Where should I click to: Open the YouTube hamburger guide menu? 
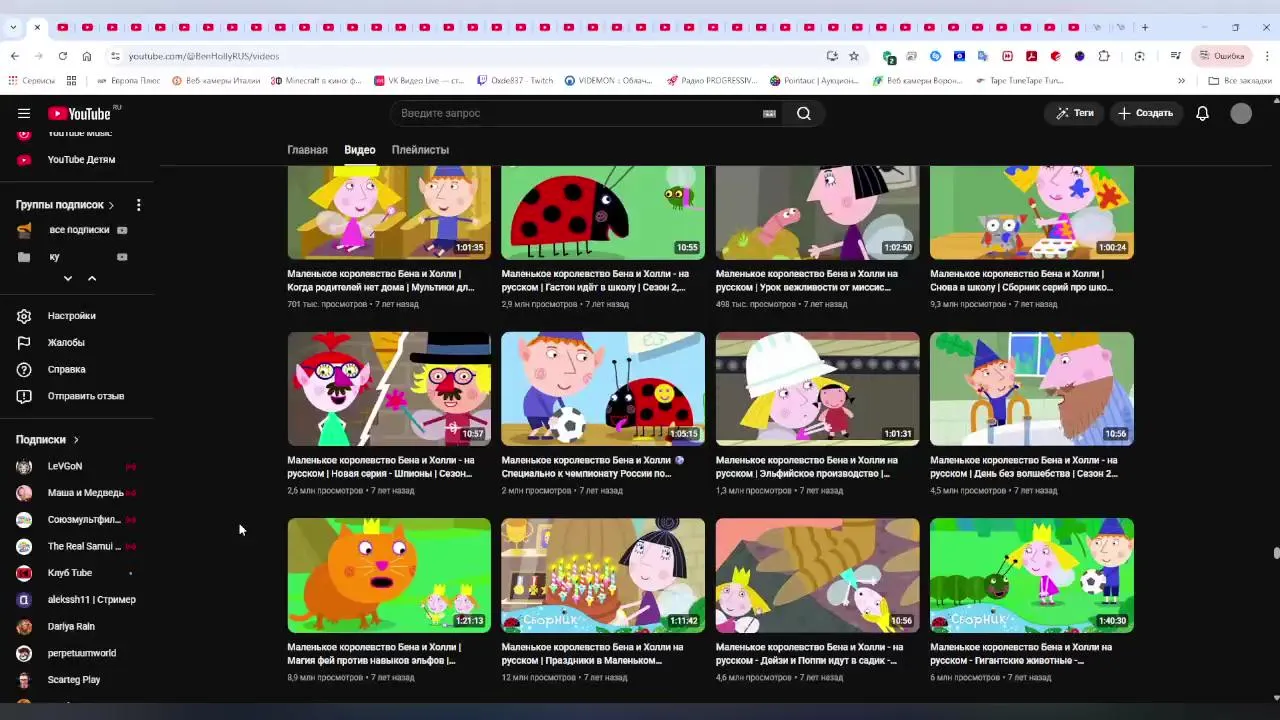pos(24,113)
